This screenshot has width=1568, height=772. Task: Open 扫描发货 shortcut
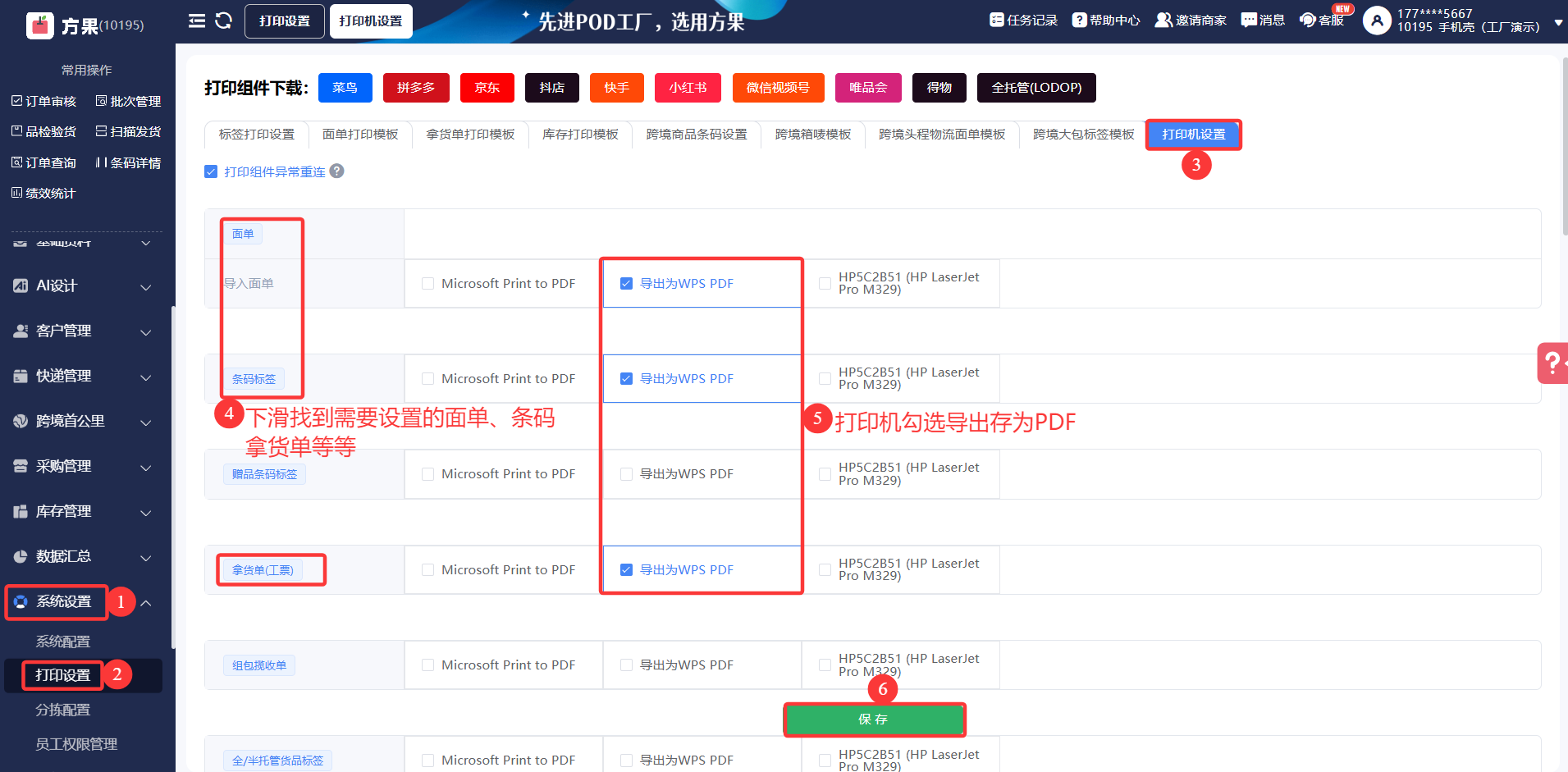click(129, 131)
